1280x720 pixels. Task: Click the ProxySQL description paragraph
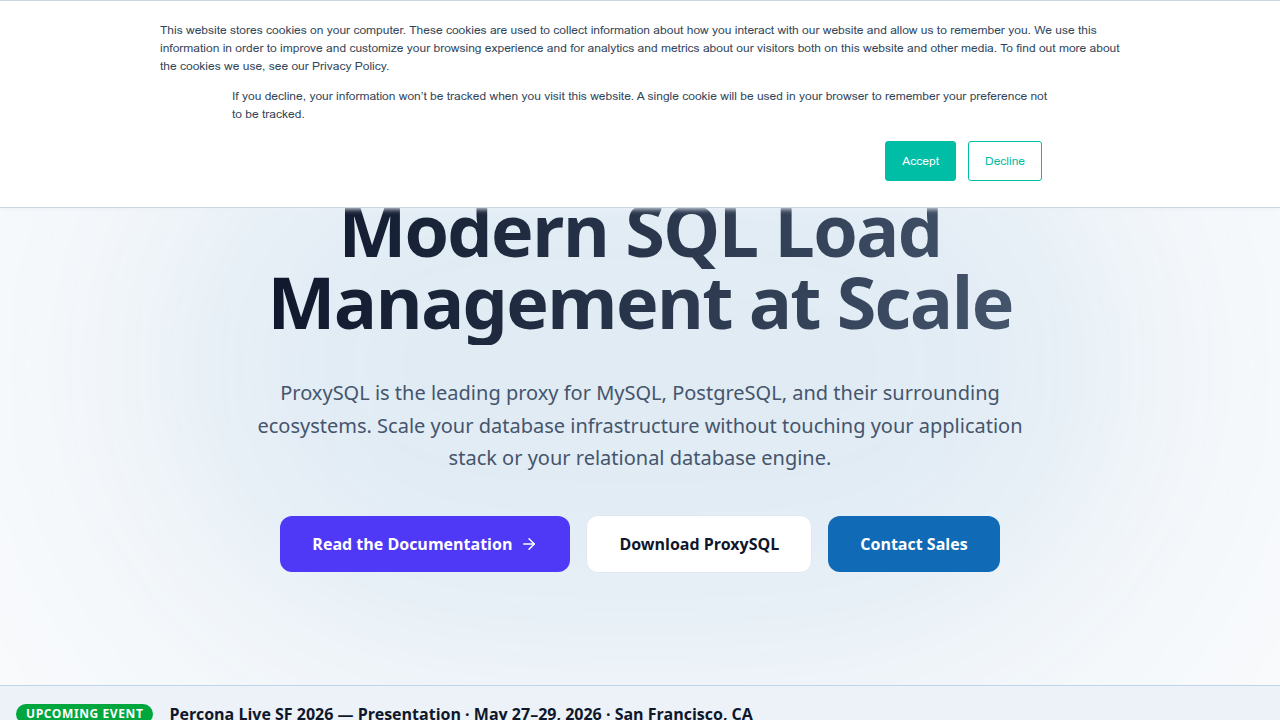[x=640, y=425]
